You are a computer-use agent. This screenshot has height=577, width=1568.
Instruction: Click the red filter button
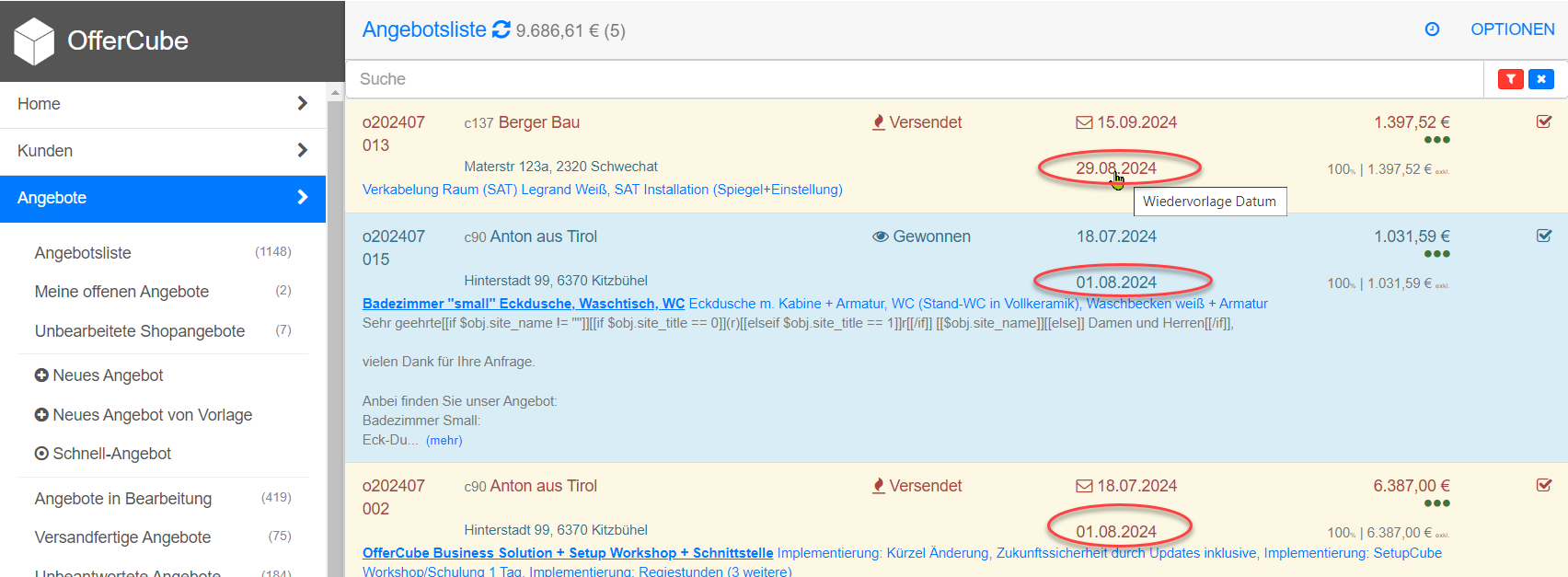1511,79
